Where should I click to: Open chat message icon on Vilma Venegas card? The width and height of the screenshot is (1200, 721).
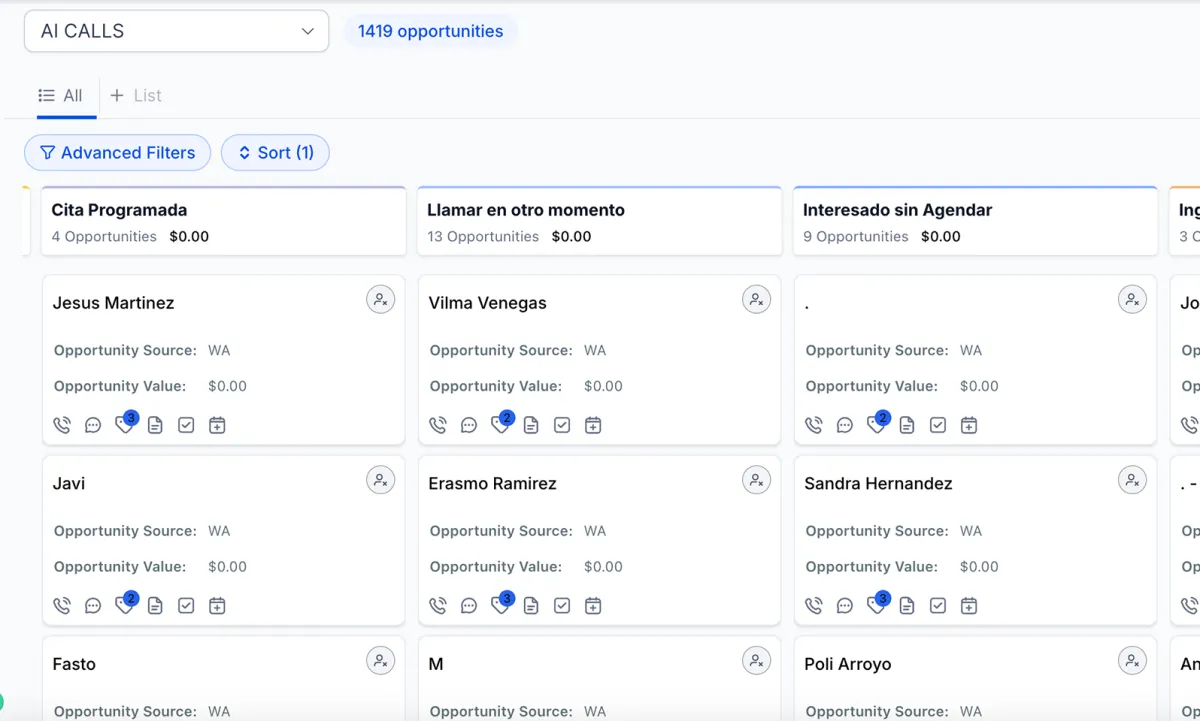(x=469, y=425)
